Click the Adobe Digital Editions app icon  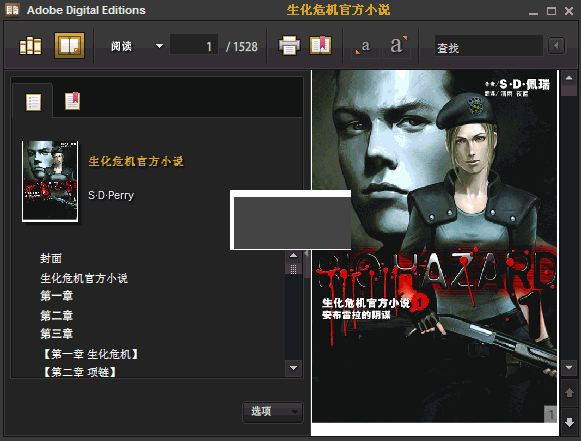[12, 10]
